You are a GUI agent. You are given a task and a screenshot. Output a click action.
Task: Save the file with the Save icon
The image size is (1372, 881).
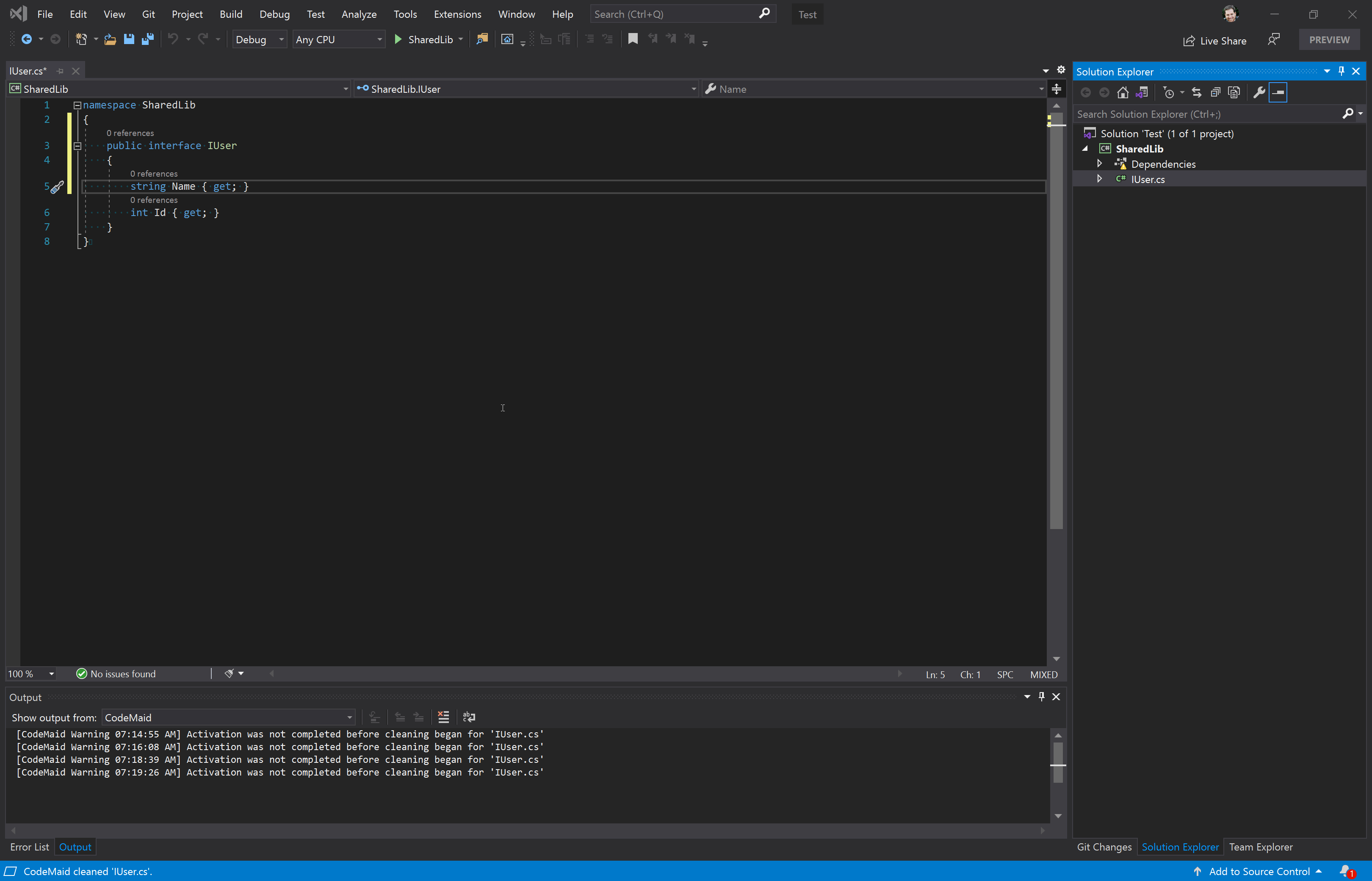pos(129,39)
